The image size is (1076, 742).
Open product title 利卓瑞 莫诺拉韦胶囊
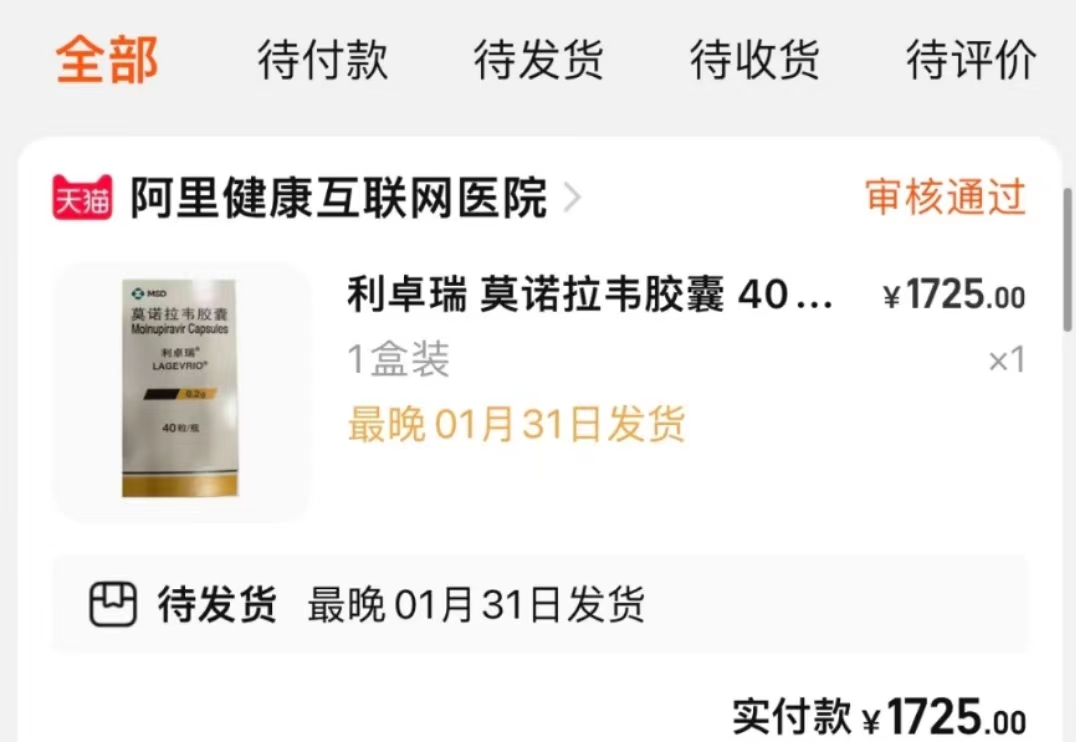click(590, 295)
